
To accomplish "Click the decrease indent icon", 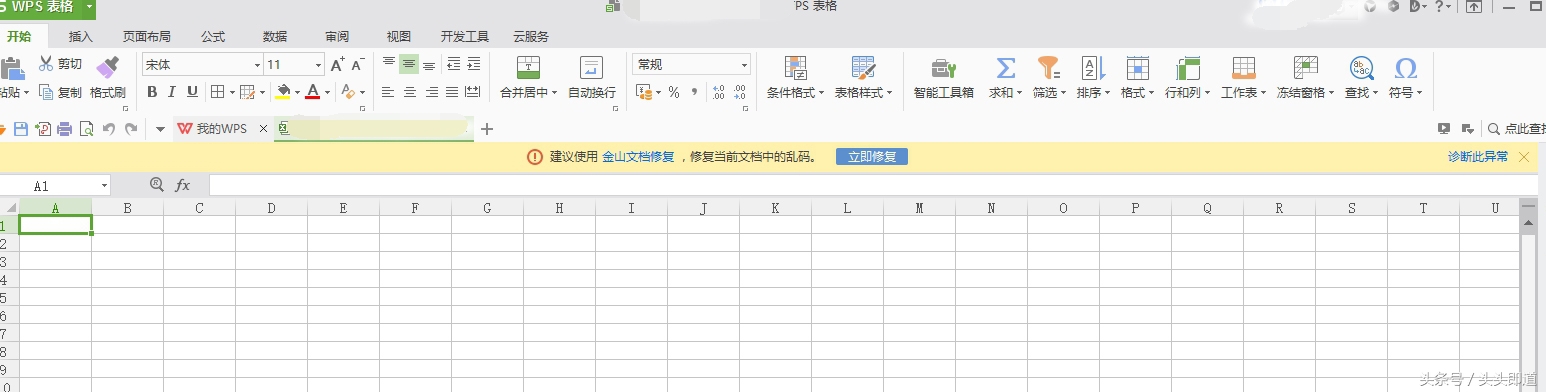I will 453,64.
